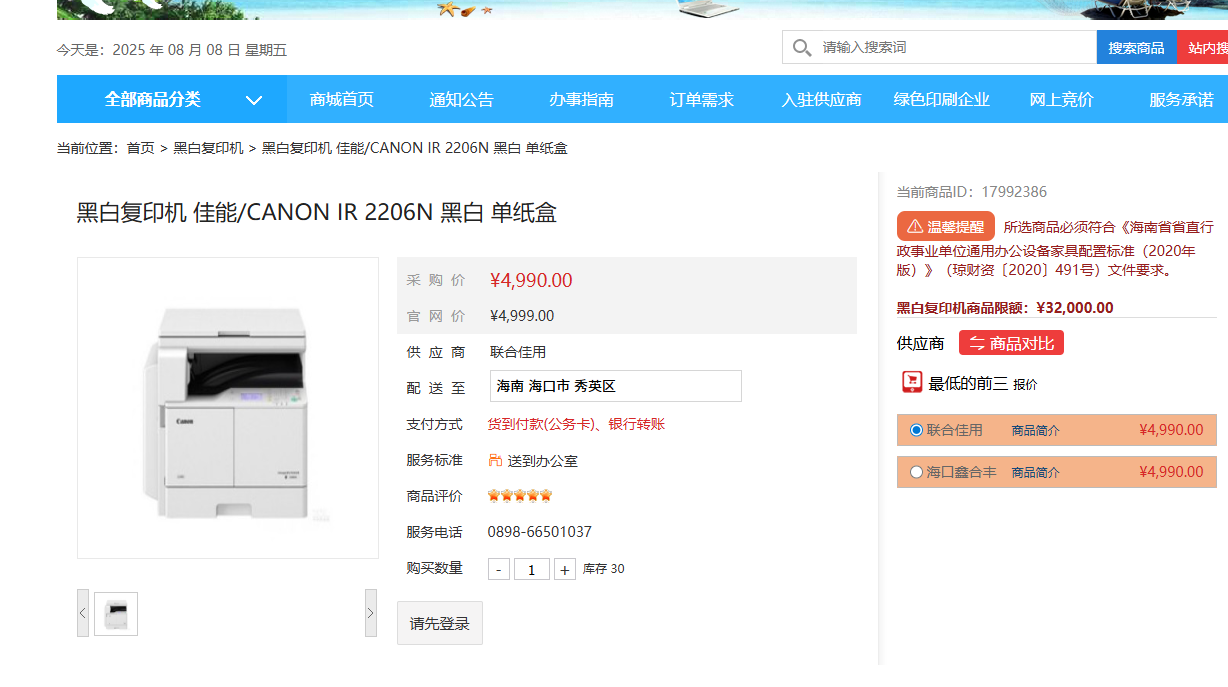
Task: Show the previous thumbnail with the left arrow
Action: tap(83, 613)
